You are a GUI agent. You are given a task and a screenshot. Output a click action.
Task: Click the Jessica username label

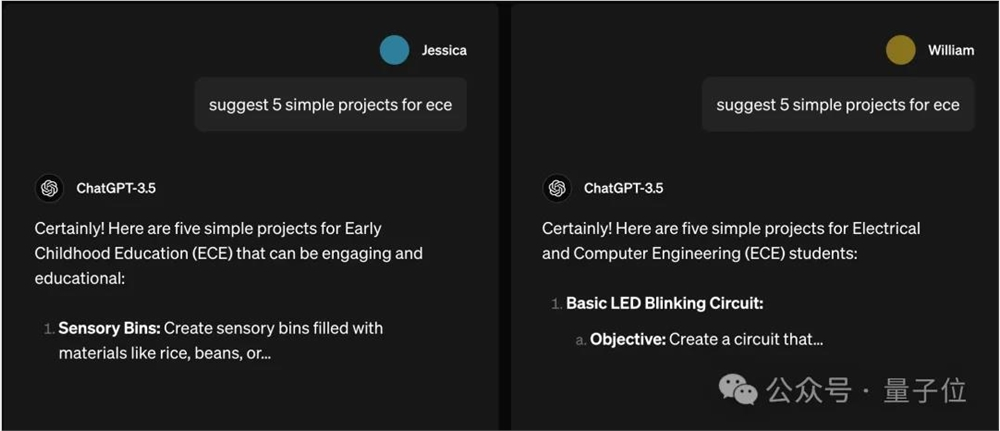(444, 50)
